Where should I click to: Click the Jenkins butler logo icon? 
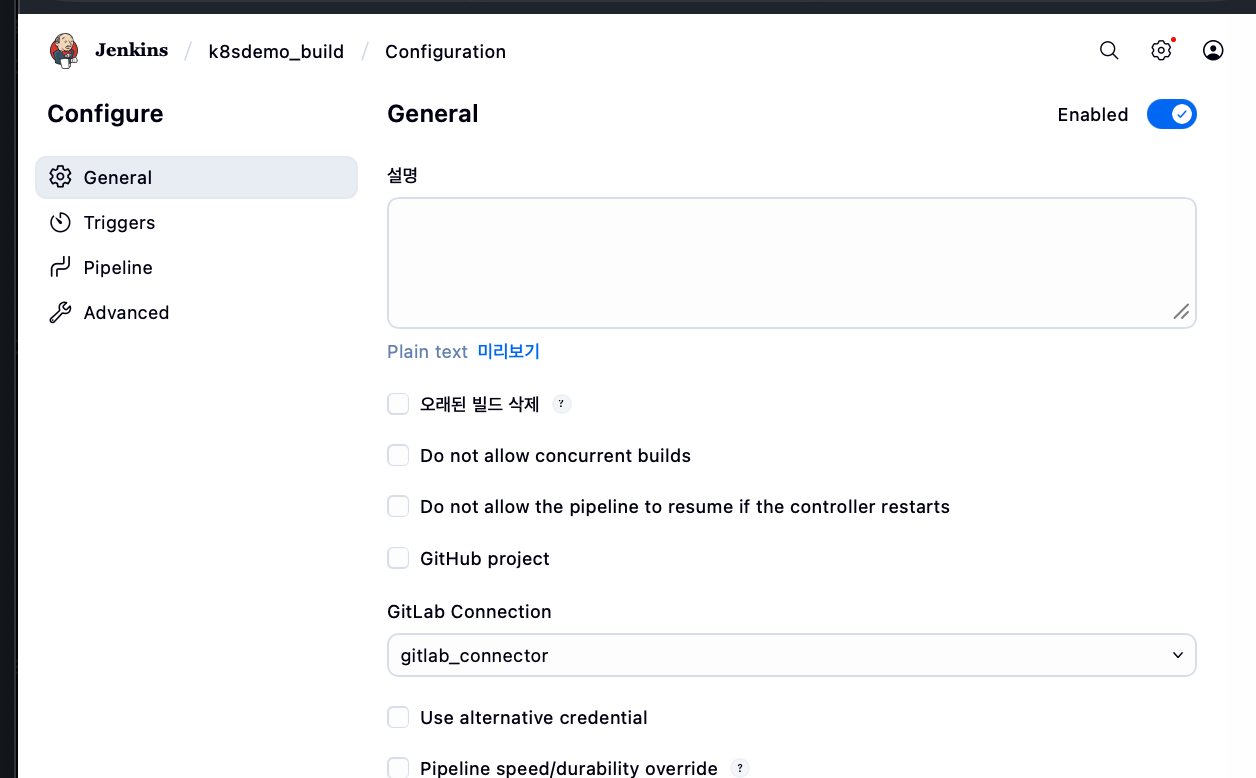(64, 50)
